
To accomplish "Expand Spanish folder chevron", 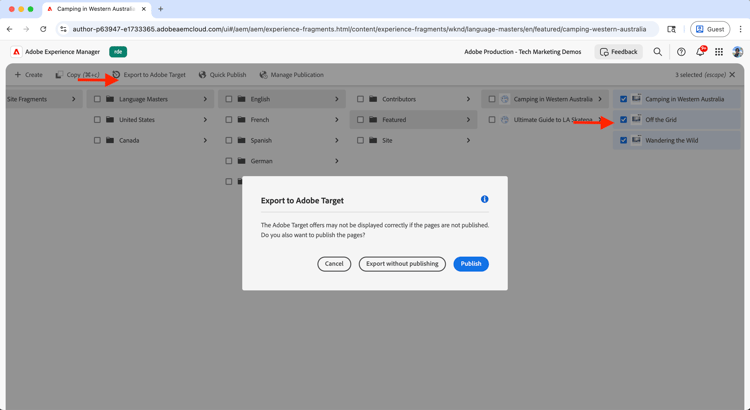I will pos(337,140).
